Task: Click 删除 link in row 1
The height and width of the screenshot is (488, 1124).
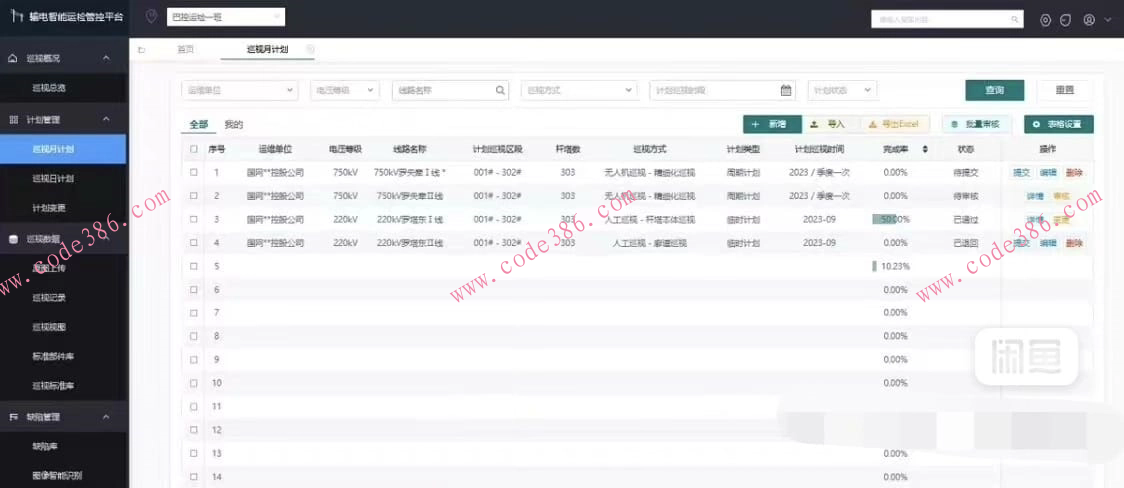Action: point(1074,173)
